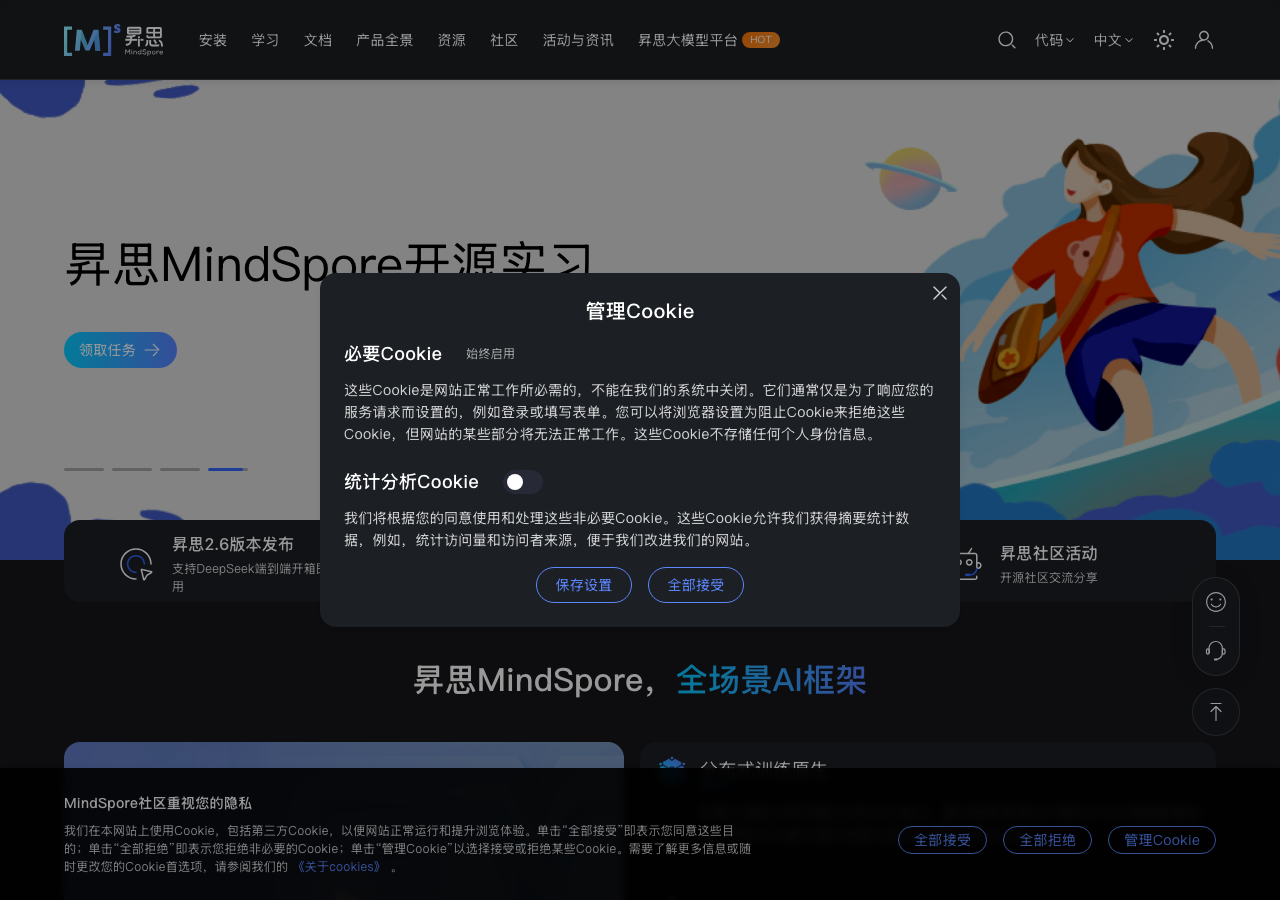
Task: Click 全部拒绝 in the bottom banner
Action: [x=1047, y=840]
